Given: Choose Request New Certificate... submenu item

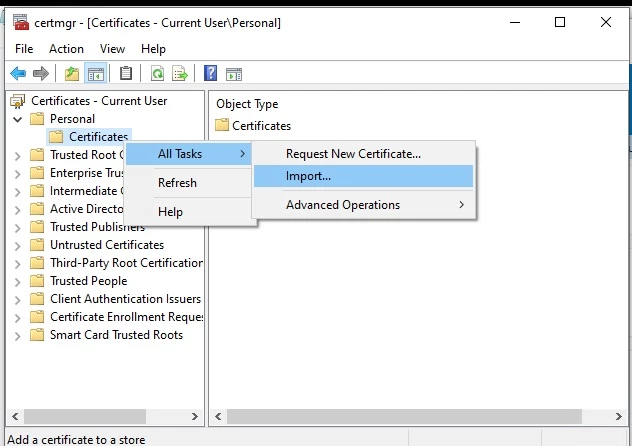Looking at the screenshot, I should tap(364, 154).
